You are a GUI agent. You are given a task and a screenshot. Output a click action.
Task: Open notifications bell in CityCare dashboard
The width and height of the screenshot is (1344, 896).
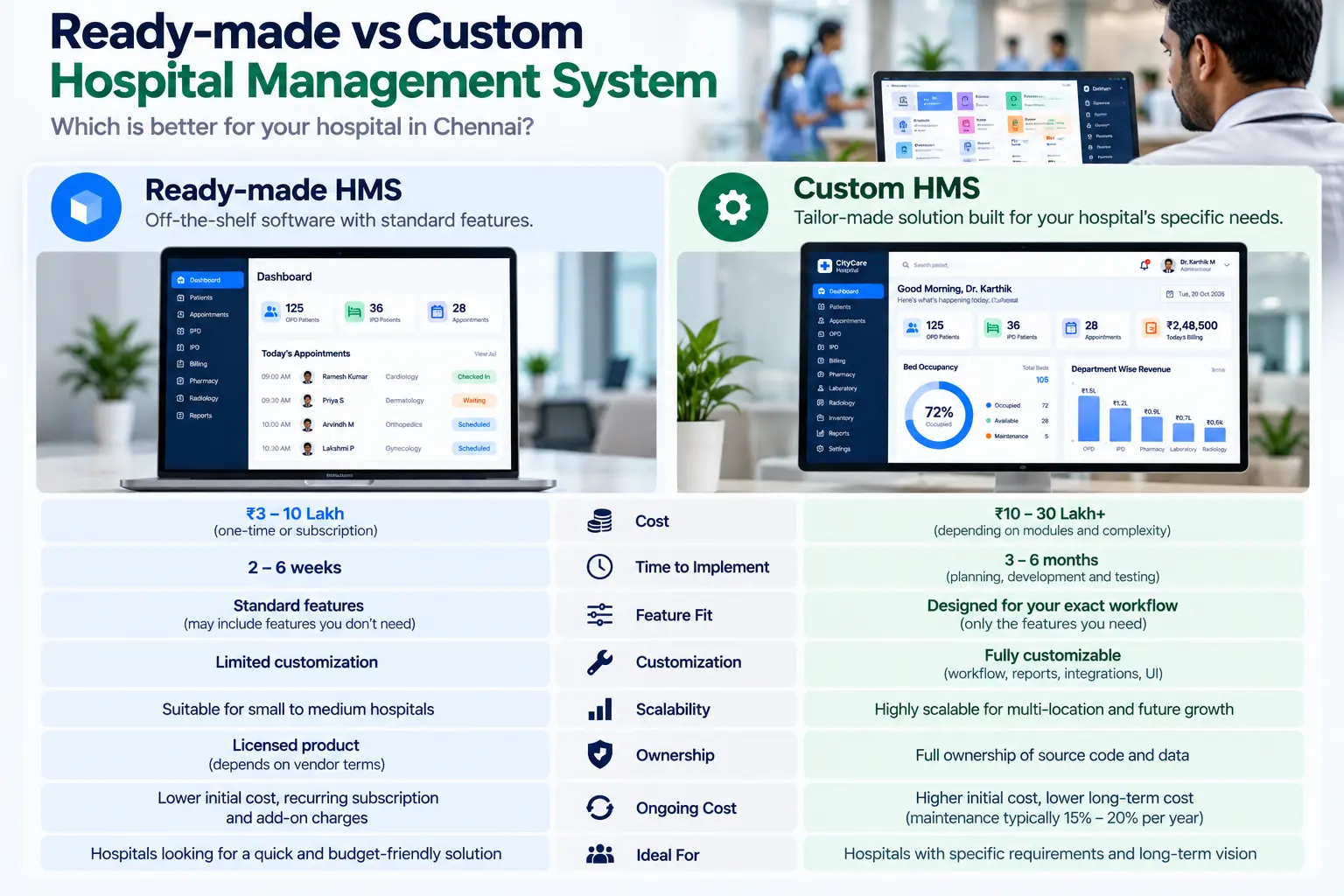coord(1144,265)
